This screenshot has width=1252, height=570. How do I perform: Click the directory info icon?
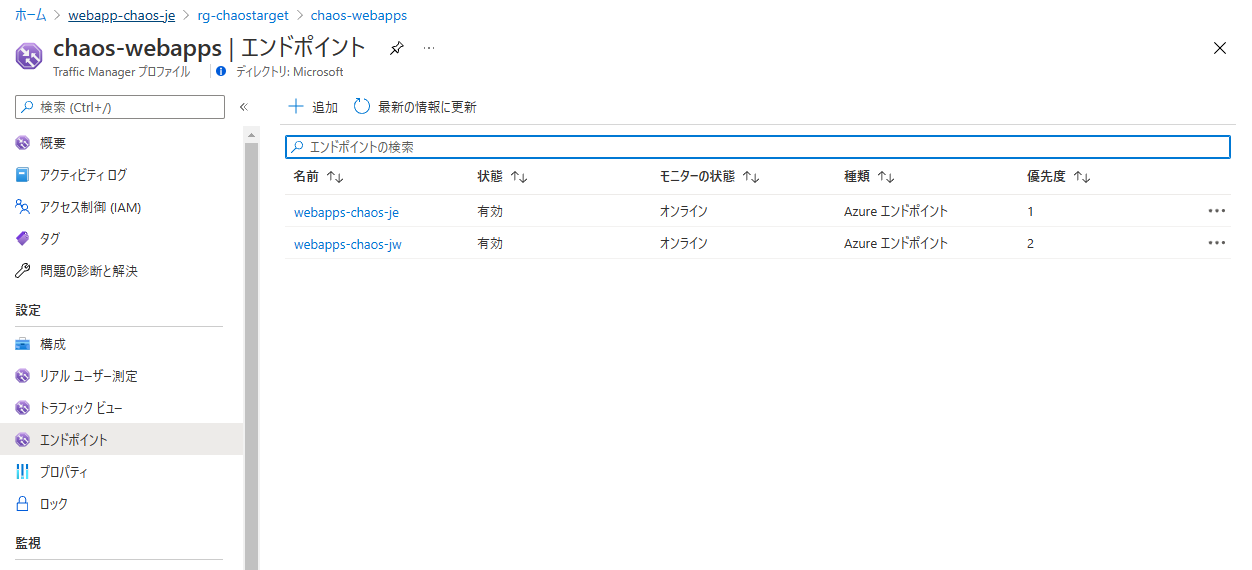pyautogui.click(x=222, y=72)
